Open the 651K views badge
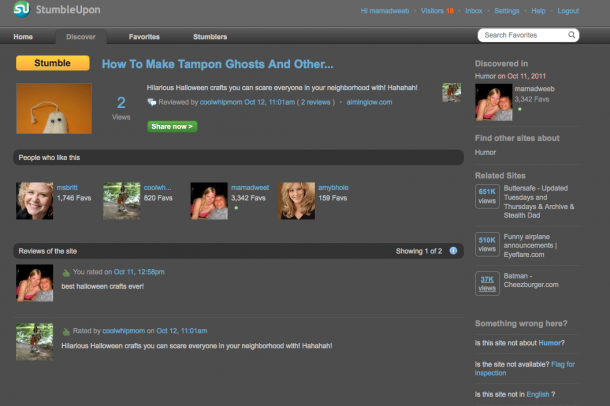This screenshot has width=610, height=406. pos(487,196)
